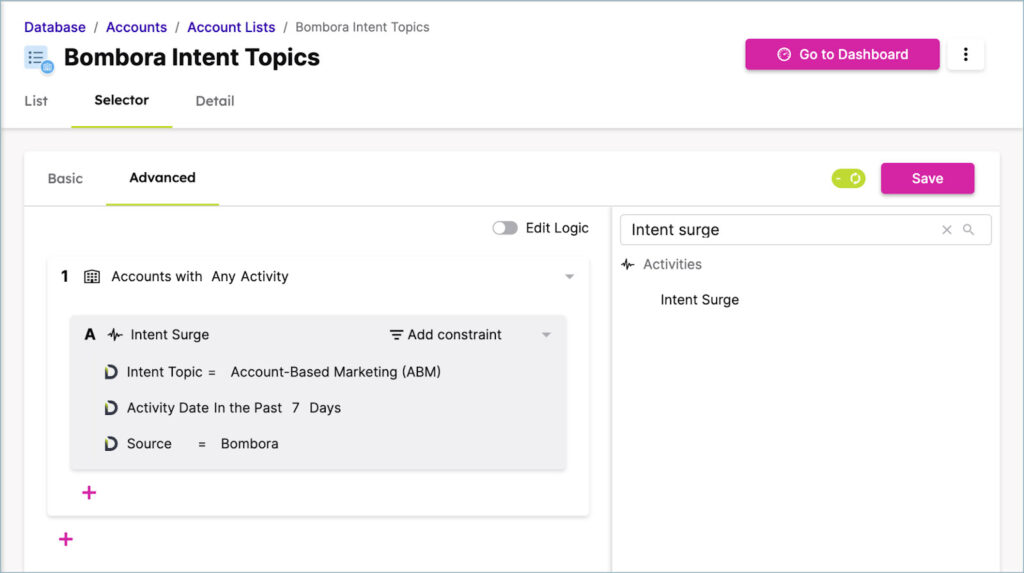
Task: Switch to the List tab
Action: coord(36,101)
